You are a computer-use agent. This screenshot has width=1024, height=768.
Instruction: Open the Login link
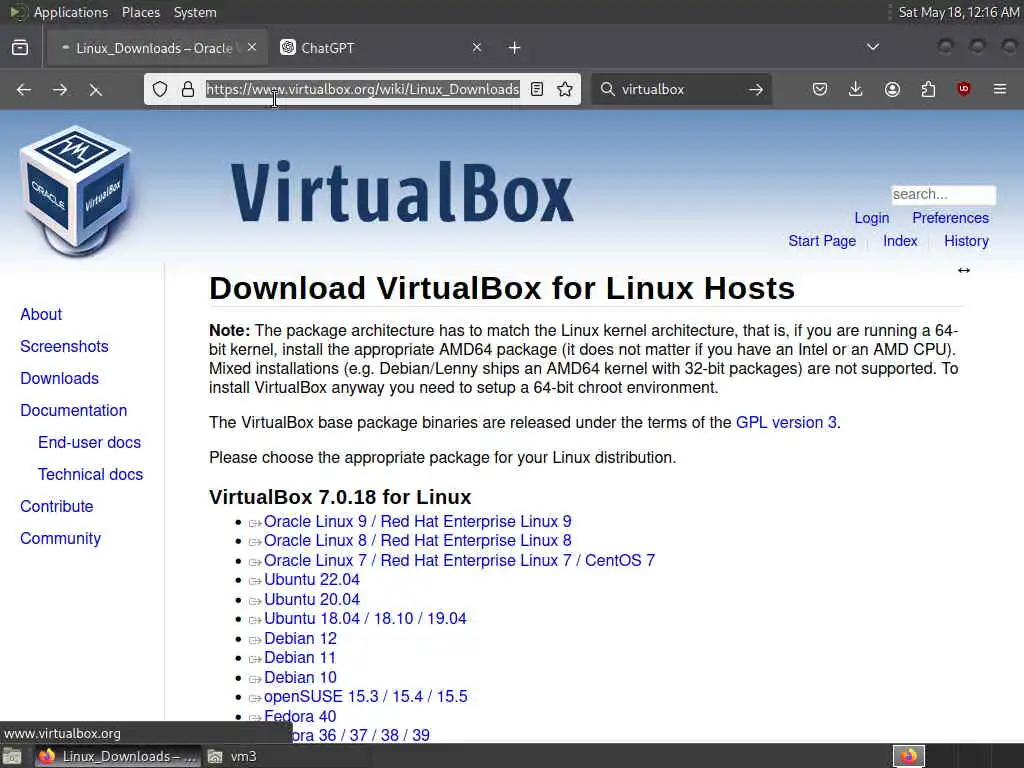tap(872, 218)
